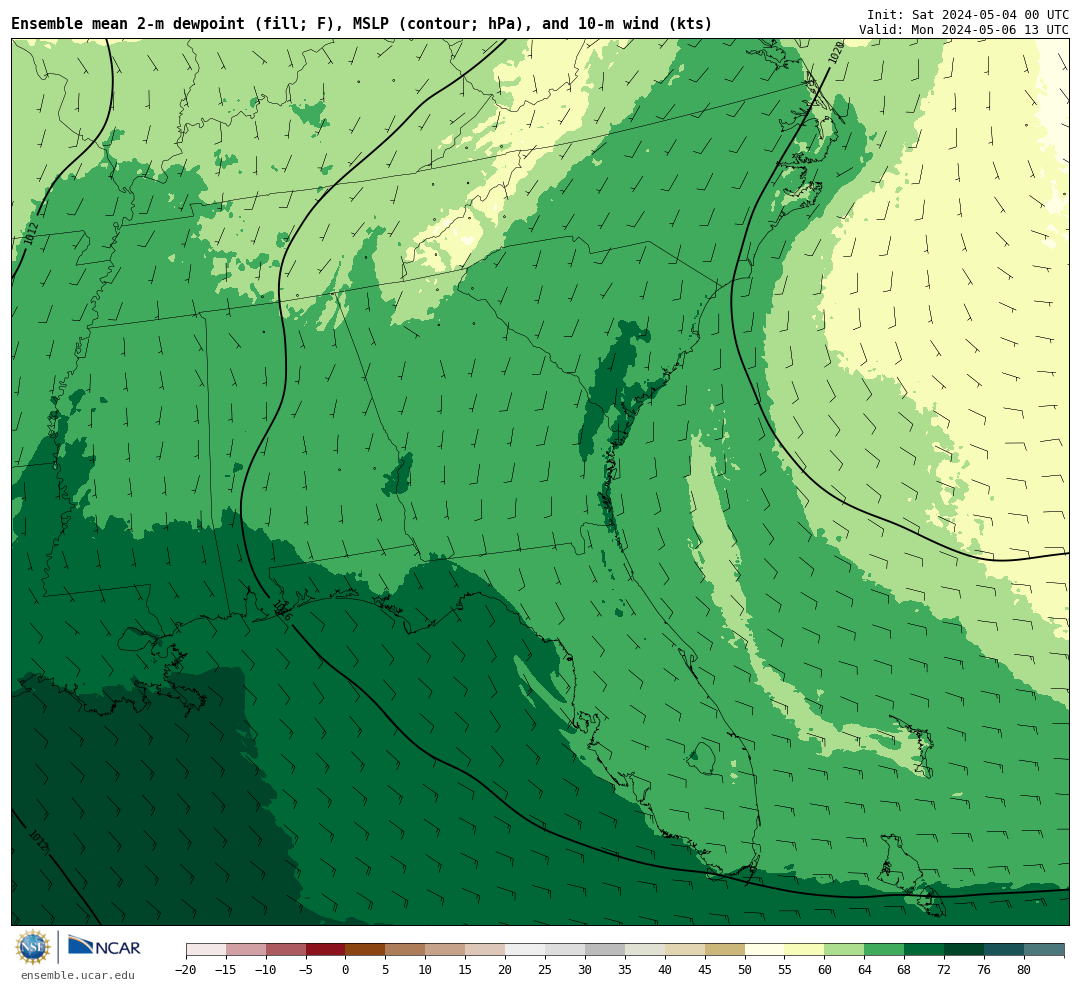Pick the 35 to 40 gray-beige swatch

[645, 950]
